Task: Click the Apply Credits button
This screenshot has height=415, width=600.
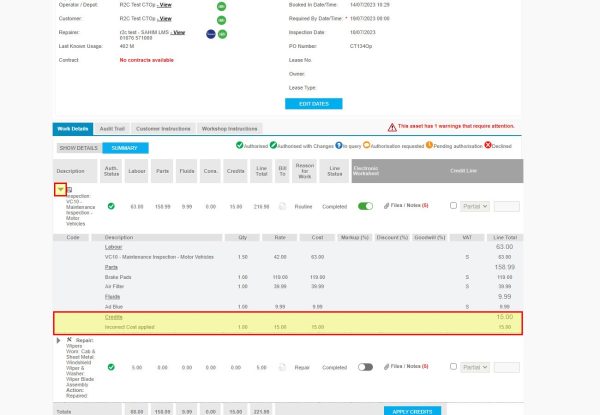Action: 412,411
